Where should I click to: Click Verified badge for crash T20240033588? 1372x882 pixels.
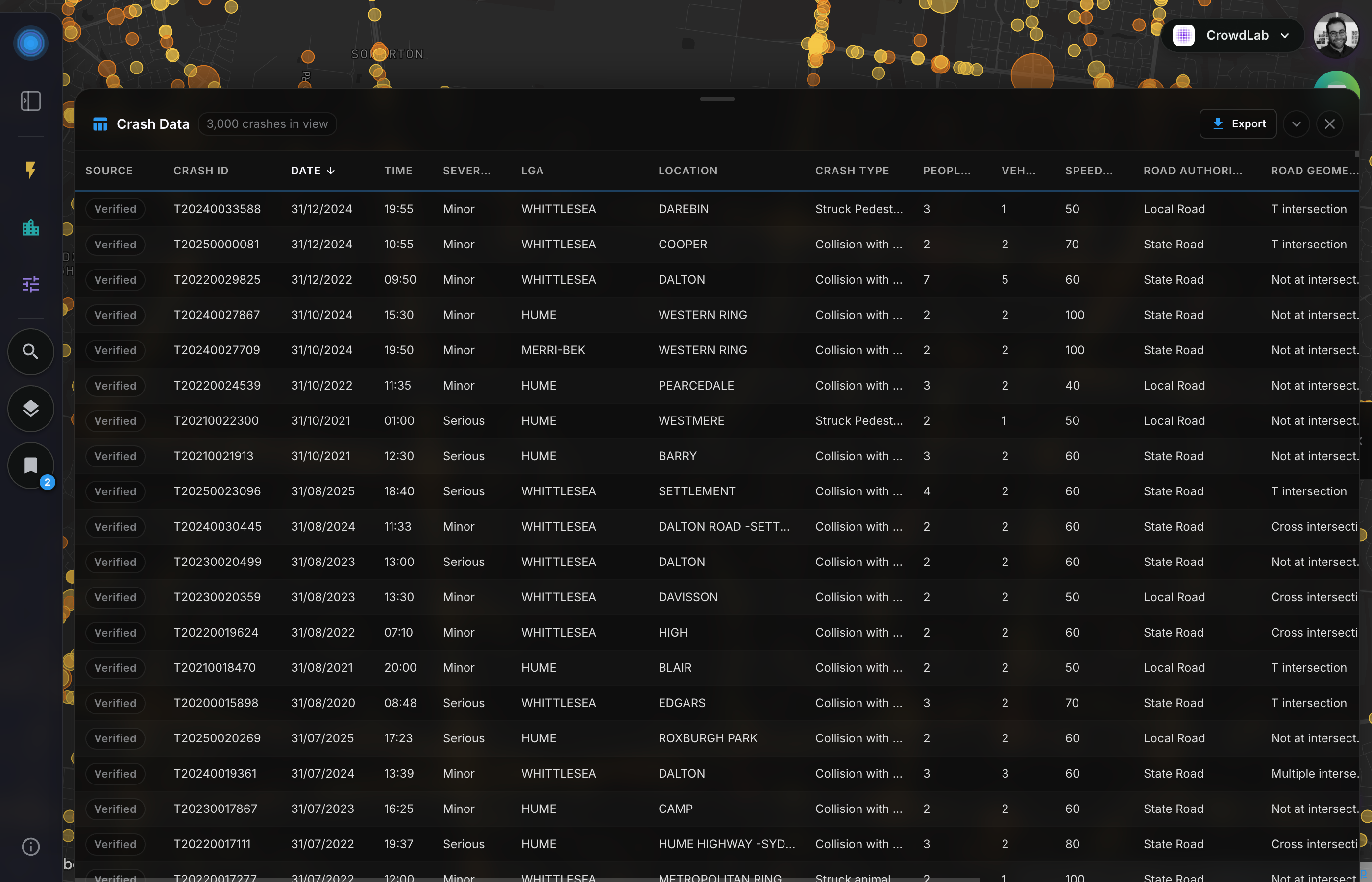pos(115,209)
